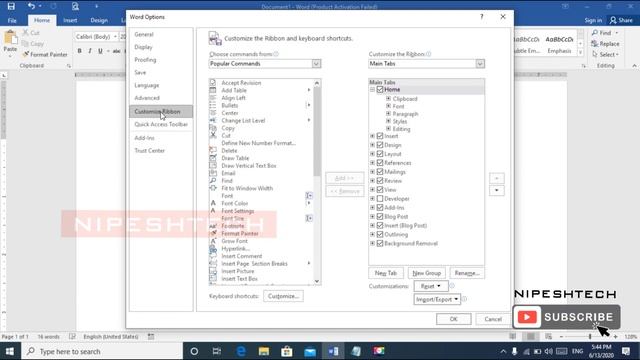Click the Windows Start icon
This screenshot has height=360, width=640.
10,351
